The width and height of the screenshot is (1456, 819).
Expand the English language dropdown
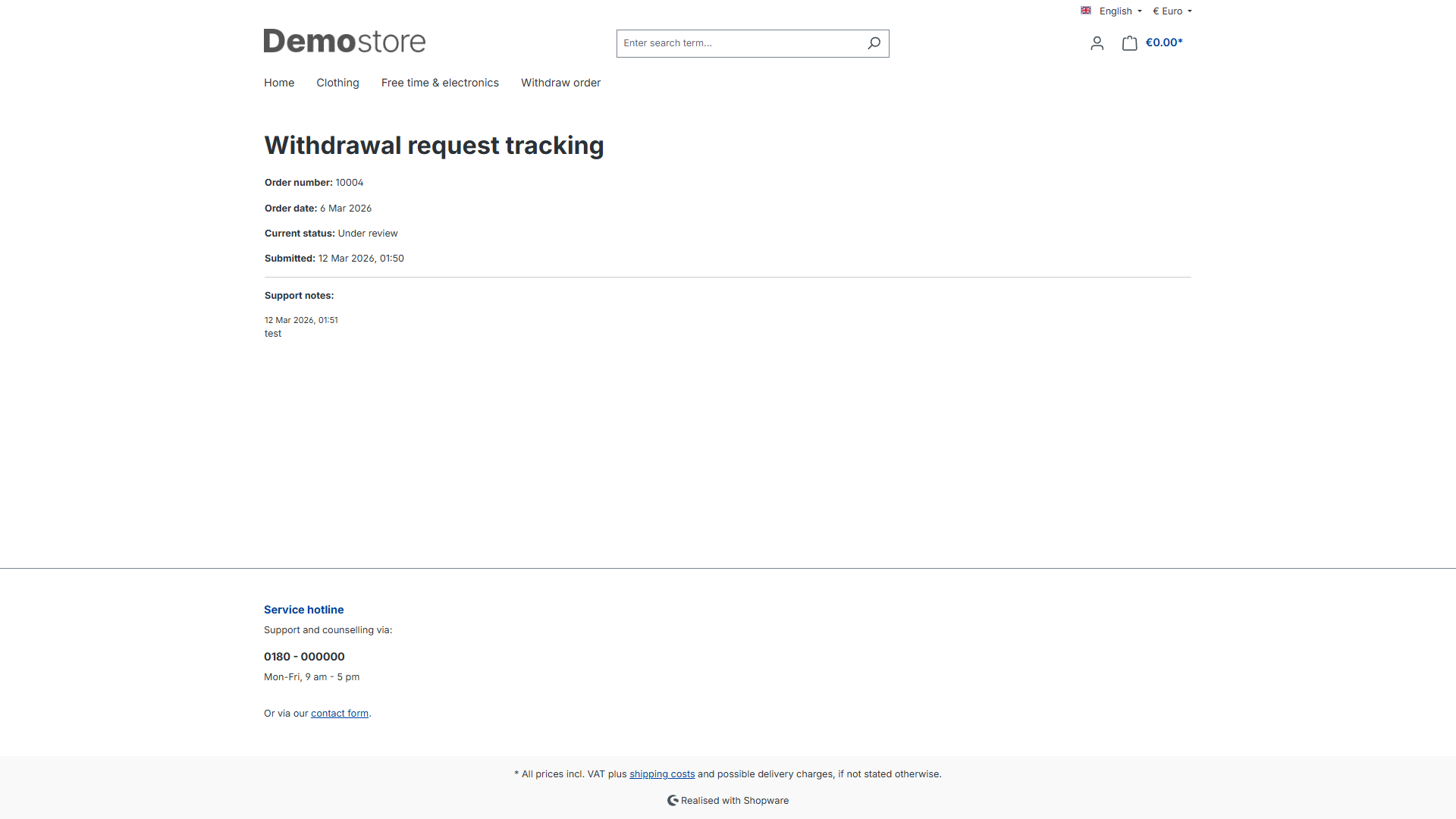[1120, 11]
